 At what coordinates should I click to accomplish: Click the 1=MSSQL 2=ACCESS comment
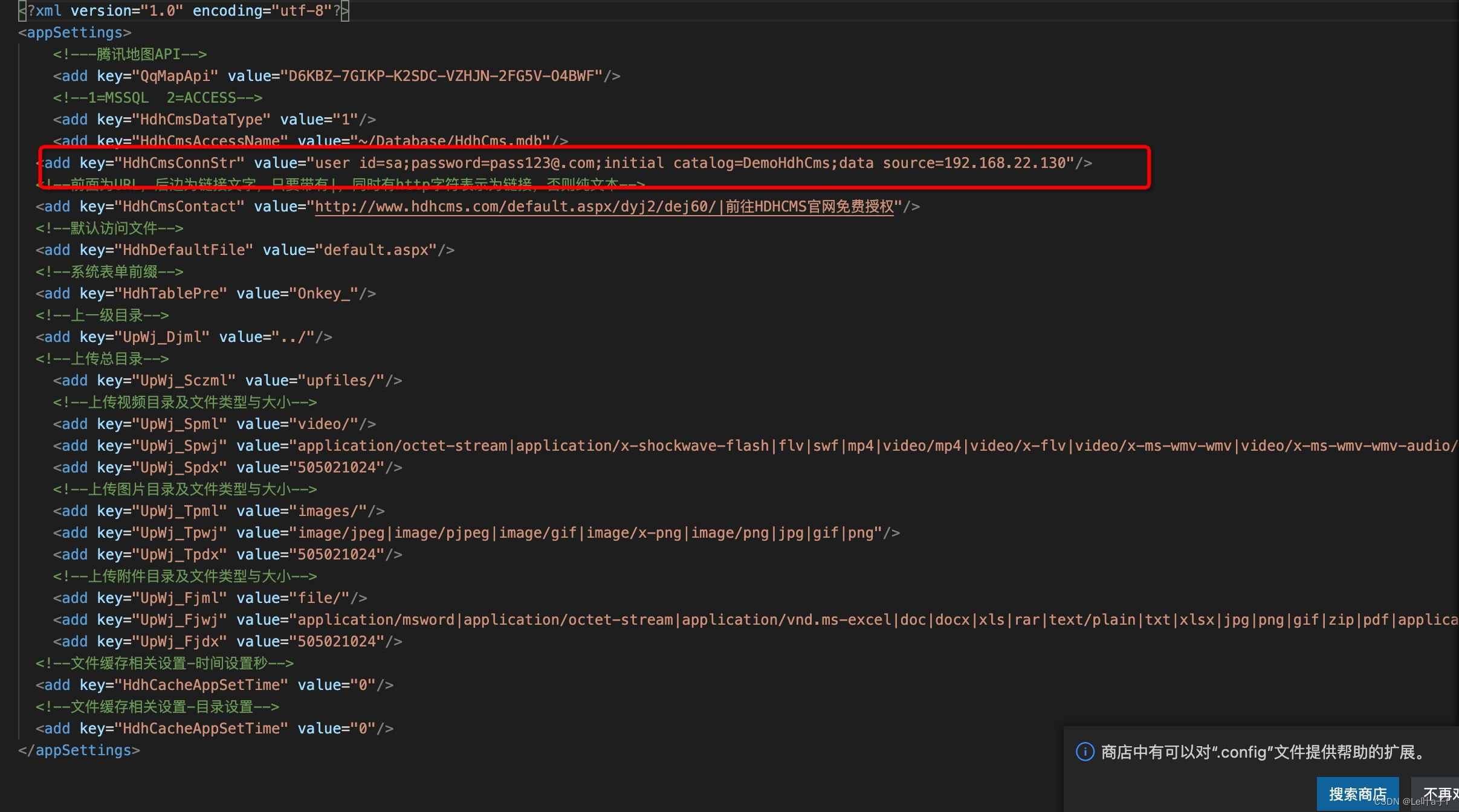[158, 98]
